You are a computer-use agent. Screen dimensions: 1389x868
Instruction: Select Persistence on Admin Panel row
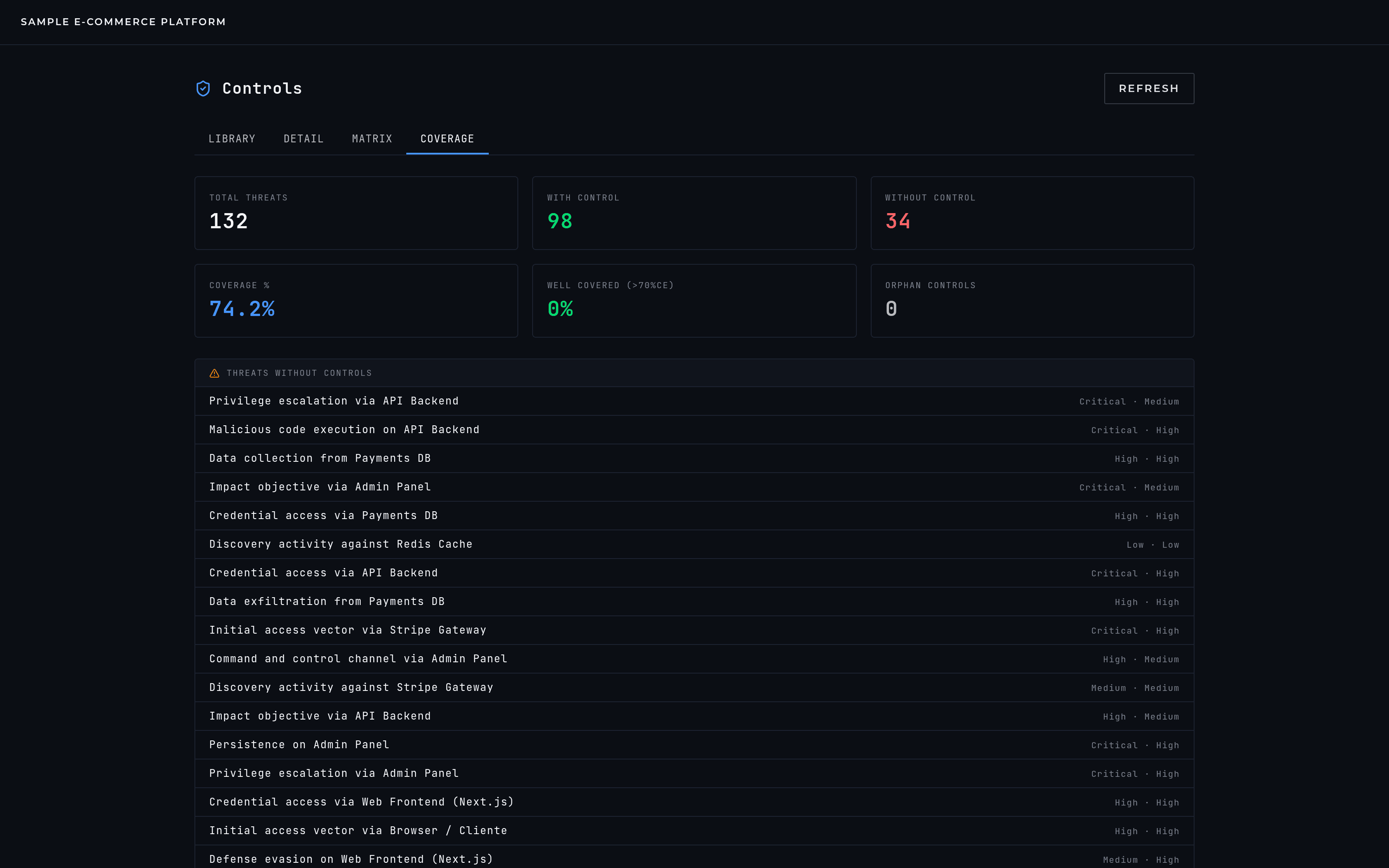[x=694, y=745]
